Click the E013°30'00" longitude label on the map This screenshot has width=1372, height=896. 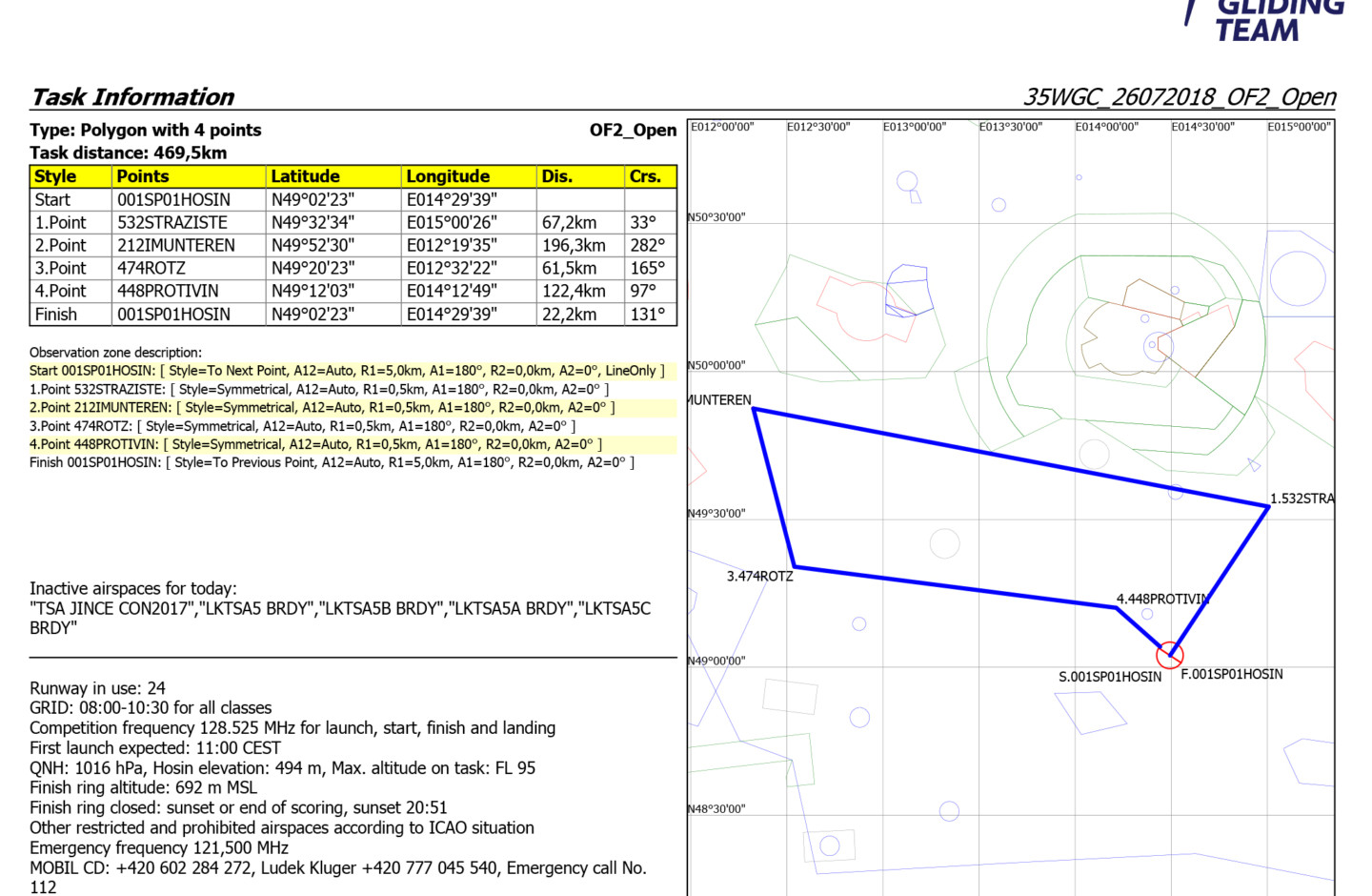click(x=1010, y=127)
